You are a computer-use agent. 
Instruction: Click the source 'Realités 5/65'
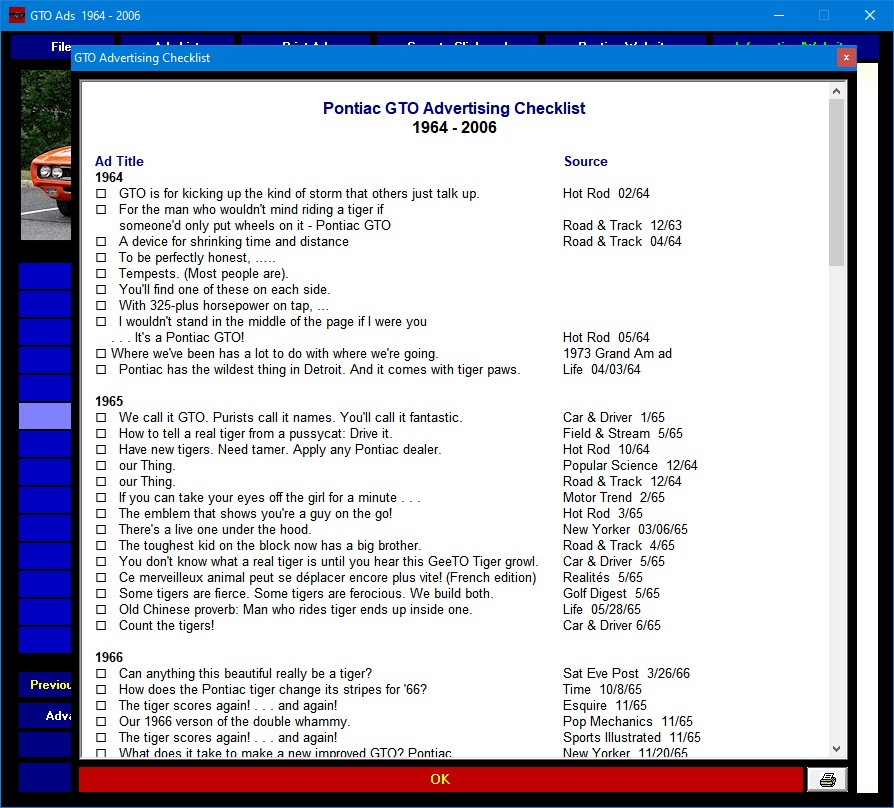pyautogui.click(x=603, y=578)
